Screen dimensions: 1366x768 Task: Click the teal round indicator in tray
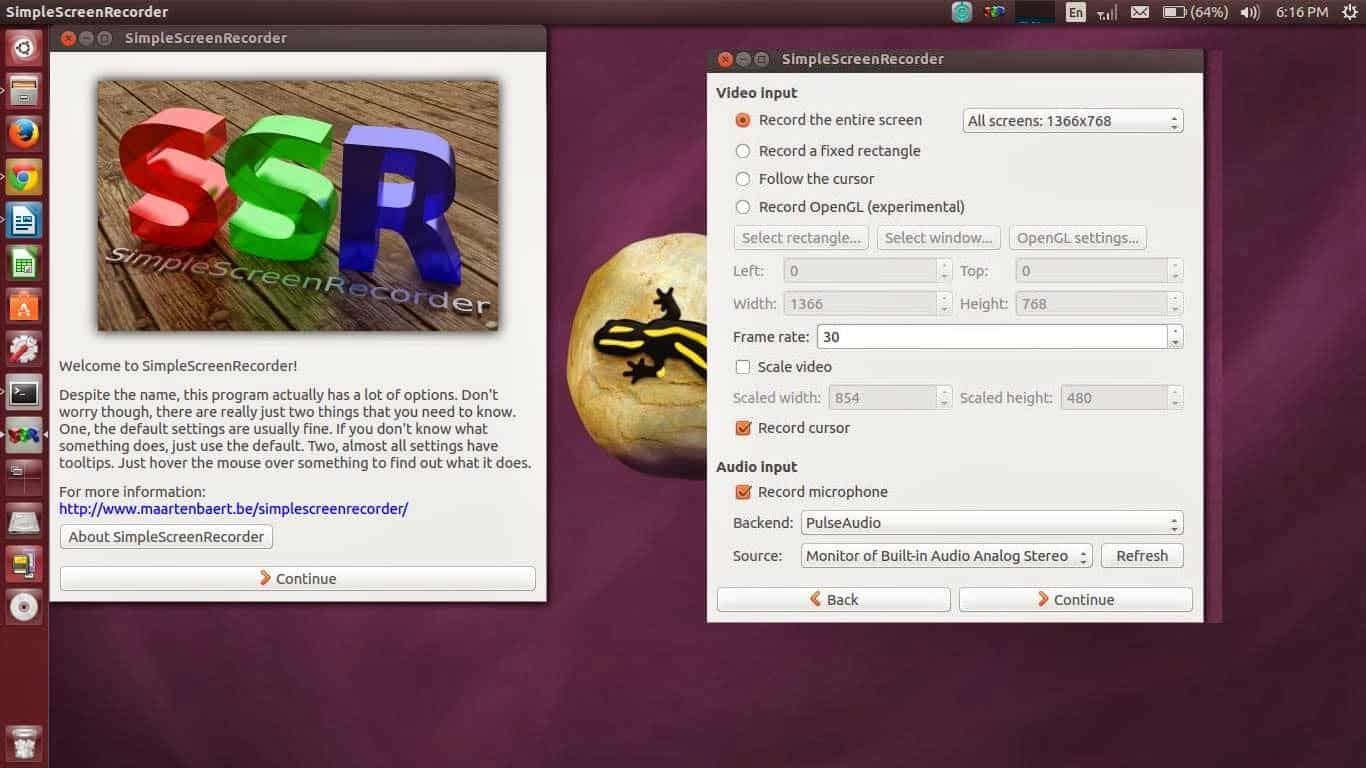click(x=961, y=12)
